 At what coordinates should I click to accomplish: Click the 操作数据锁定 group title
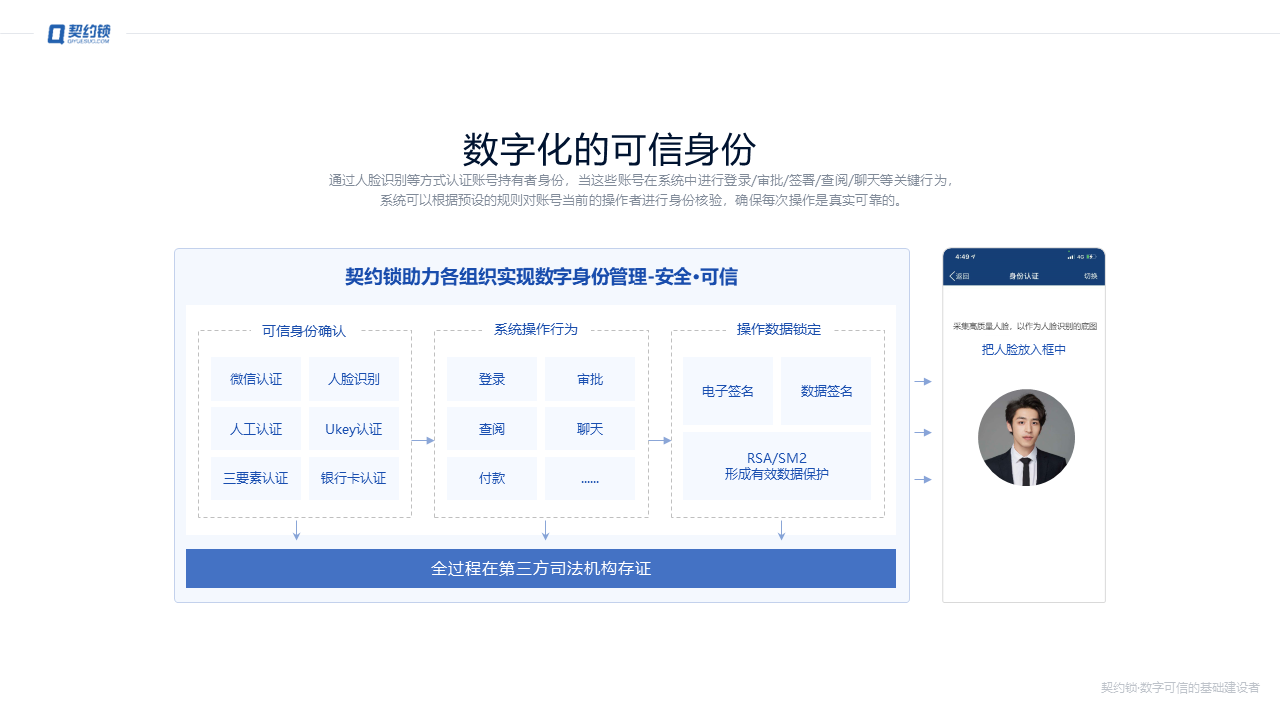(779, 329)
